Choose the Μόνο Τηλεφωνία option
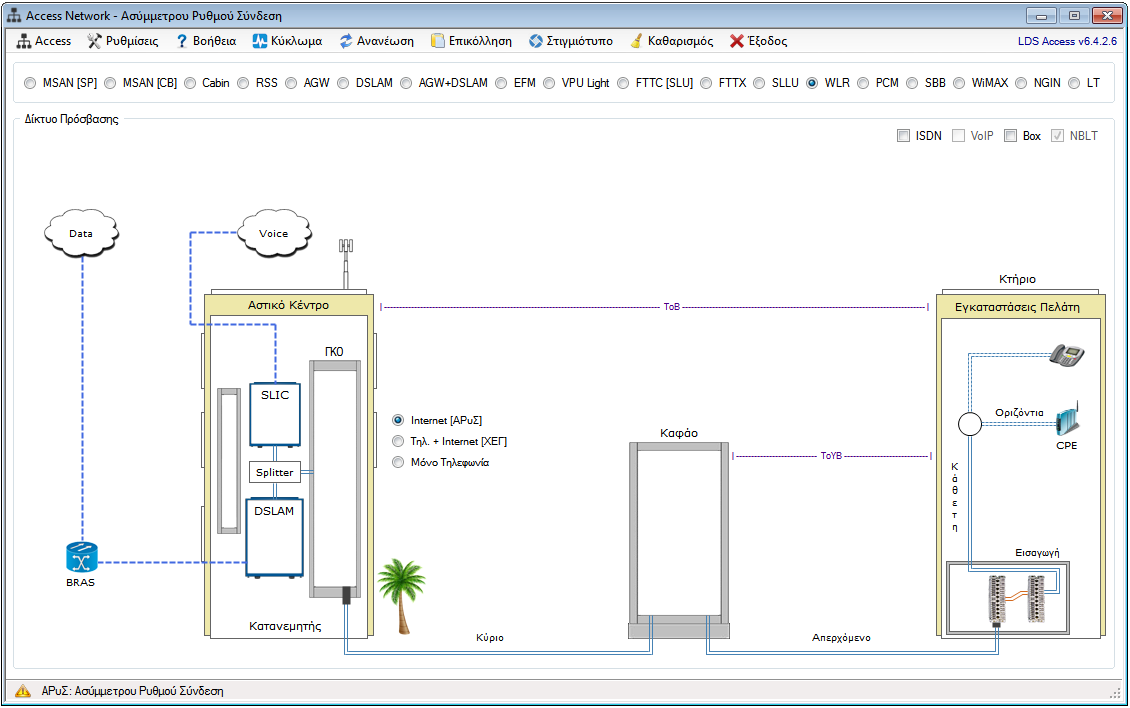1130x708 pixels. point(398,462)
